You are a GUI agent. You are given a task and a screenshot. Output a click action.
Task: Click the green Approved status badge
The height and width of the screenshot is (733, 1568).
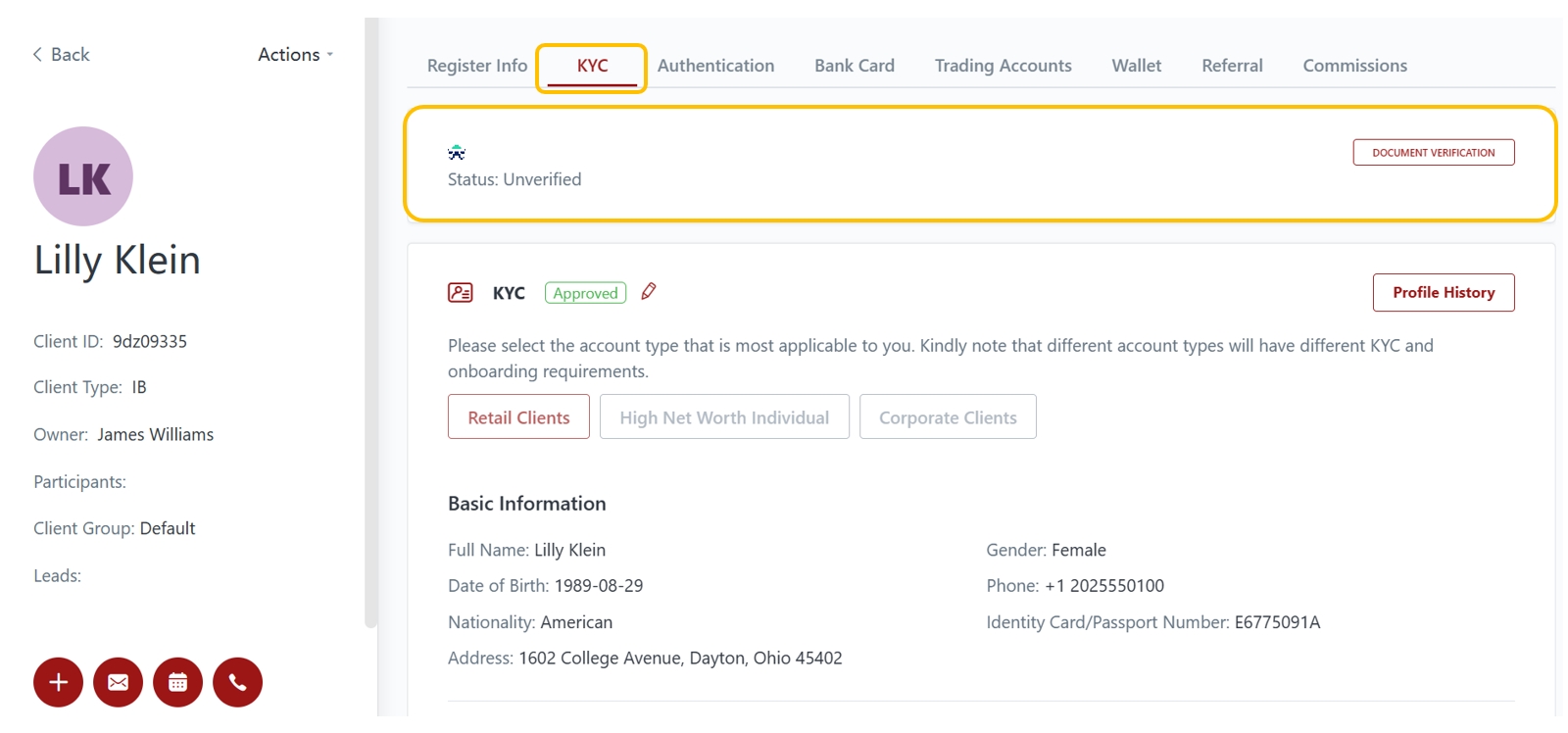(x=585, y=293)
